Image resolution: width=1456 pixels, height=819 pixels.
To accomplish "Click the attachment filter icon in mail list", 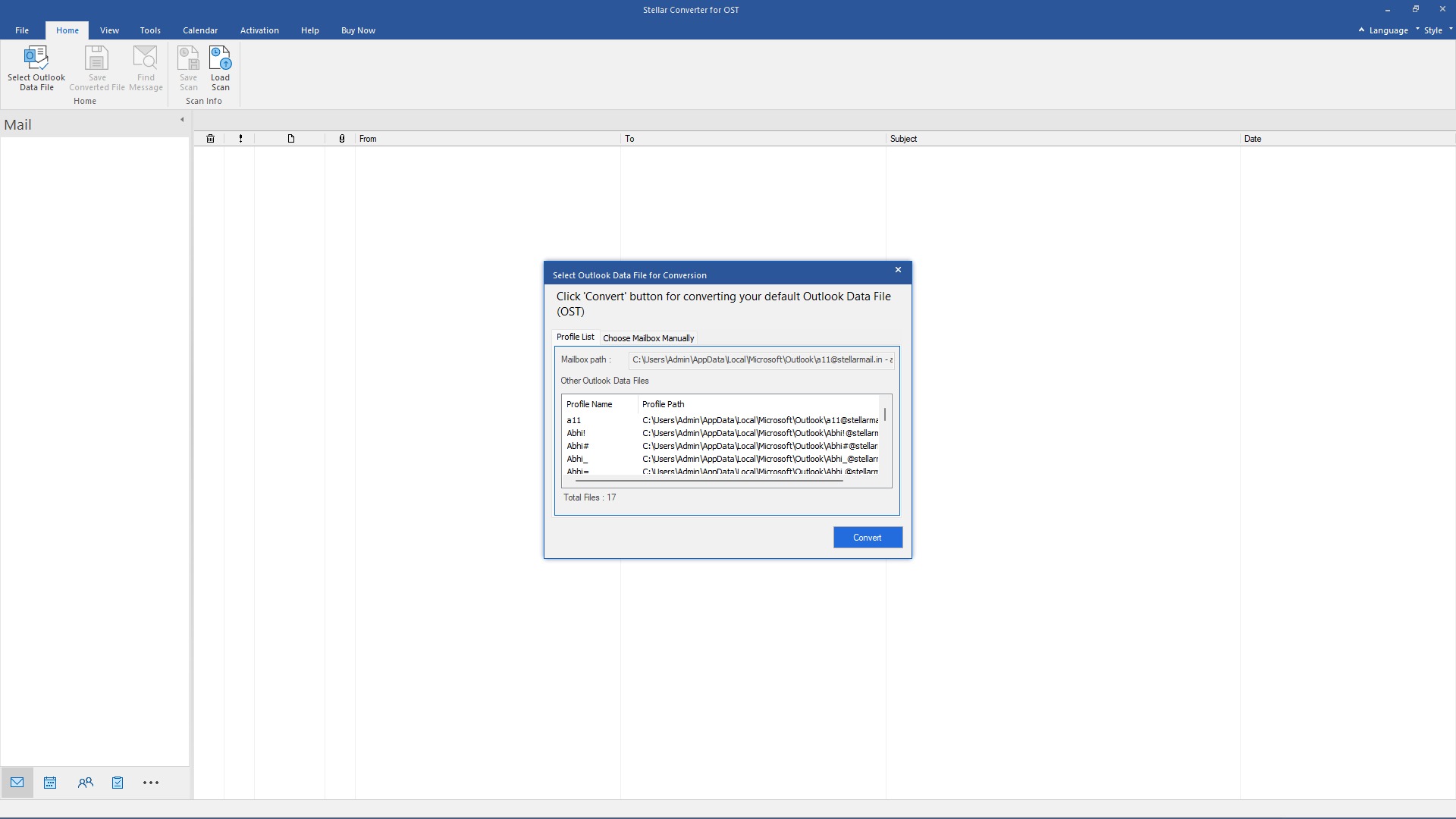I will point(343,139).
